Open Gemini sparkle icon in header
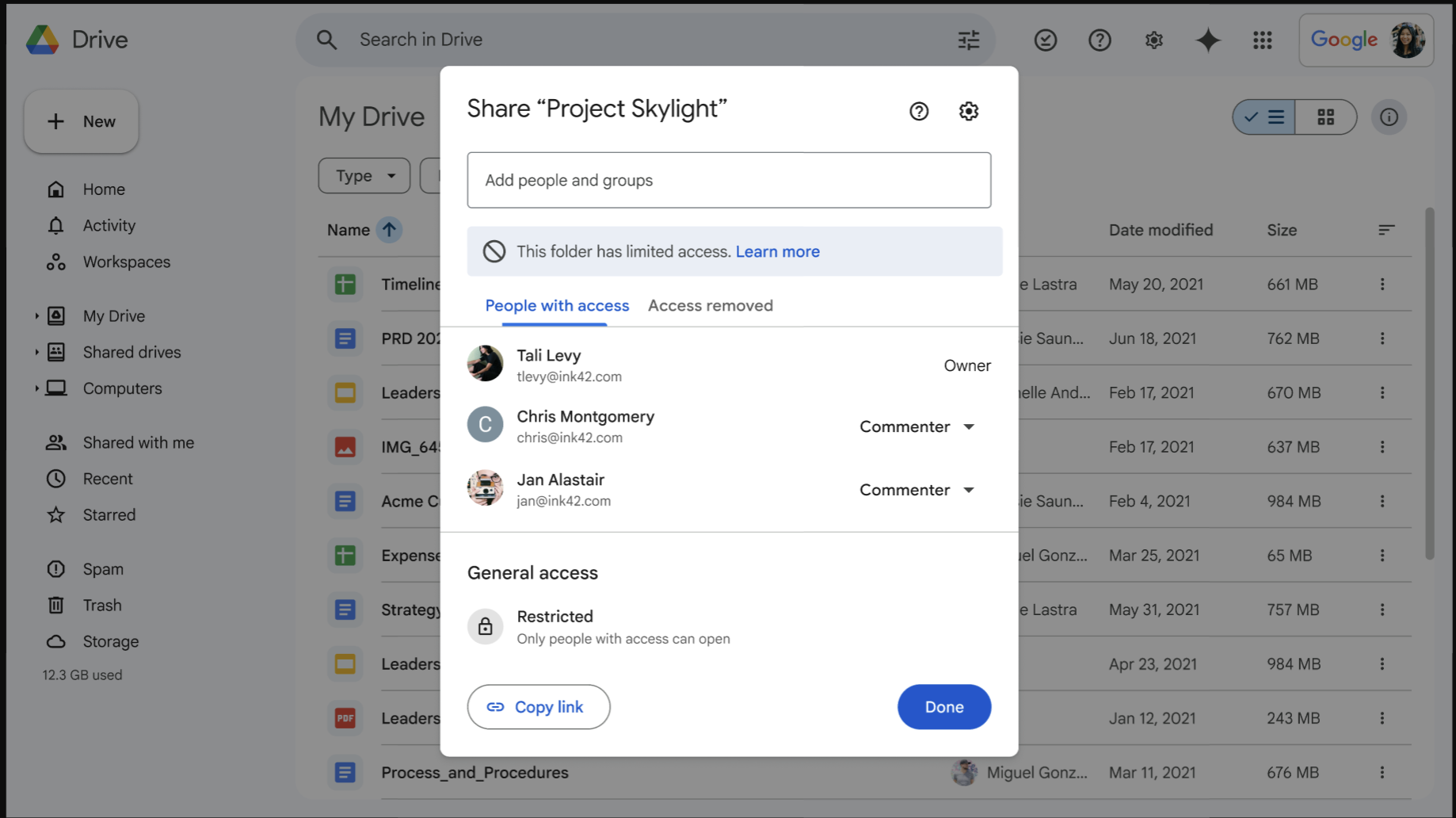This screenshot has width=1456, height=818. pyautogui.click(x=1207, y=40)
